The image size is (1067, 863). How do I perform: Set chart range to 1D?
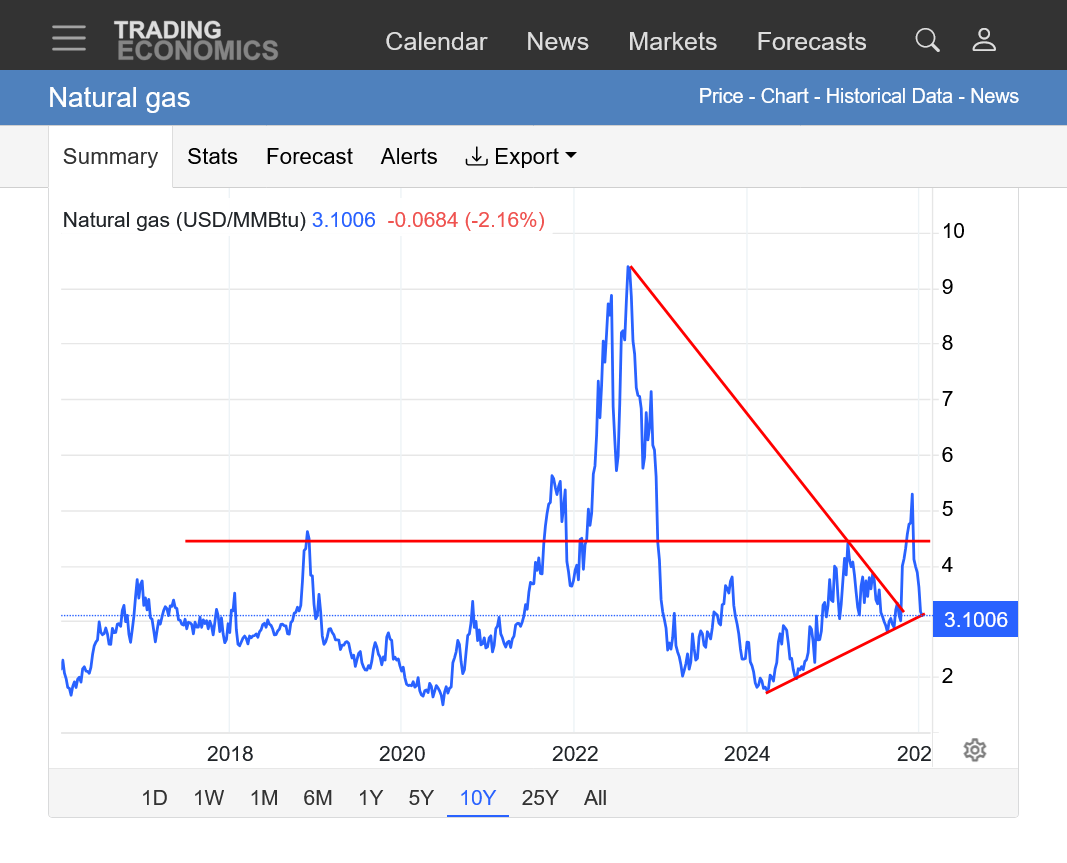154,798
